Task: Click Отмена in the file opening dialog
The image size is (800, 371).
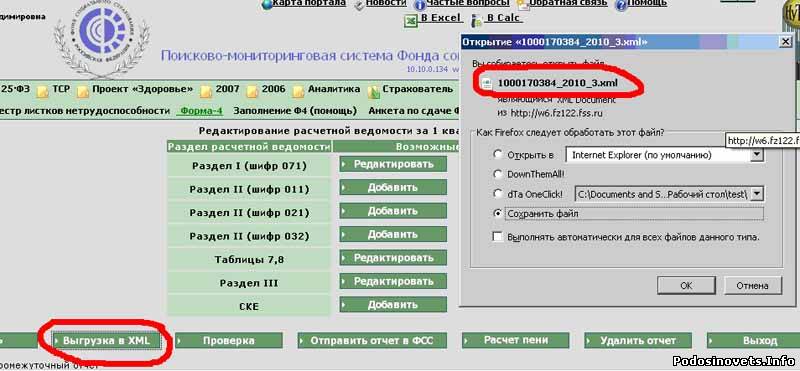Action: coord(752,286)
